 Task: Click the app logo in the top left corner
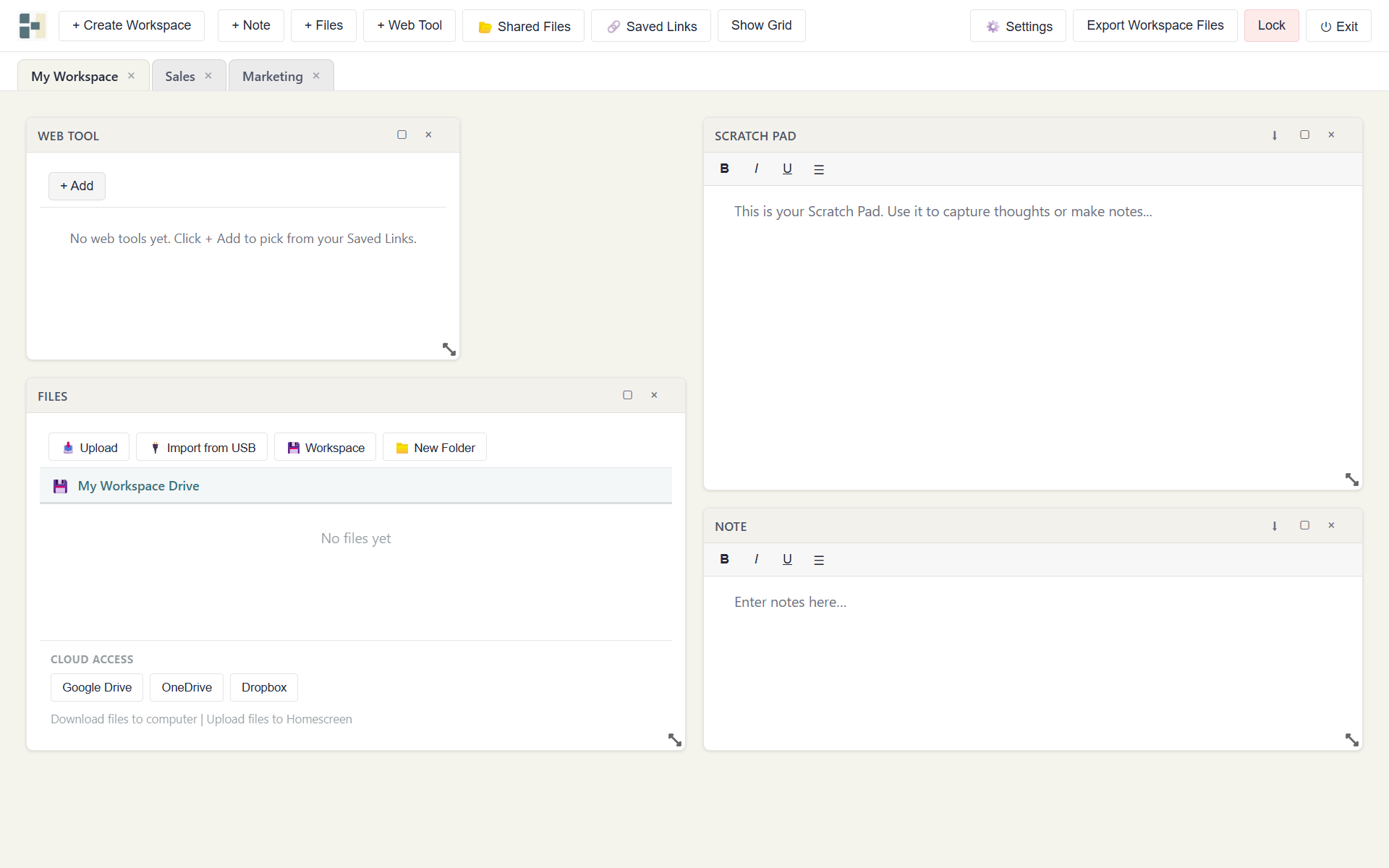(x=30, y=25)
